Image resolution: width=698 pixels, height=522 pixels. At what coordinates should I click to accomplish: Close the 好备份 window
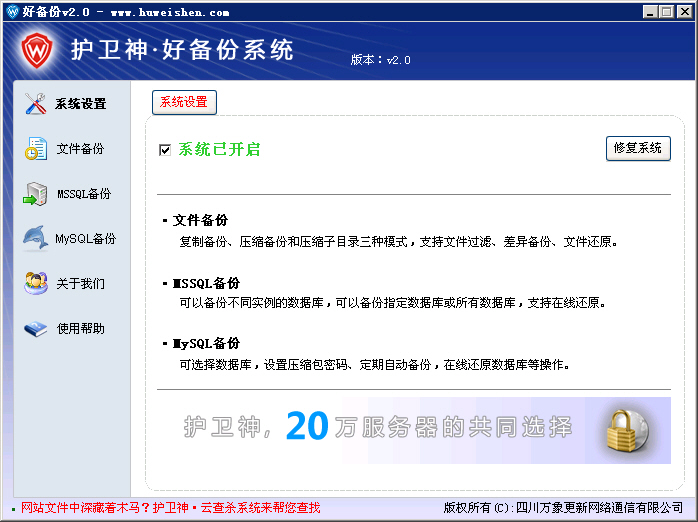[x=685, y=12]
